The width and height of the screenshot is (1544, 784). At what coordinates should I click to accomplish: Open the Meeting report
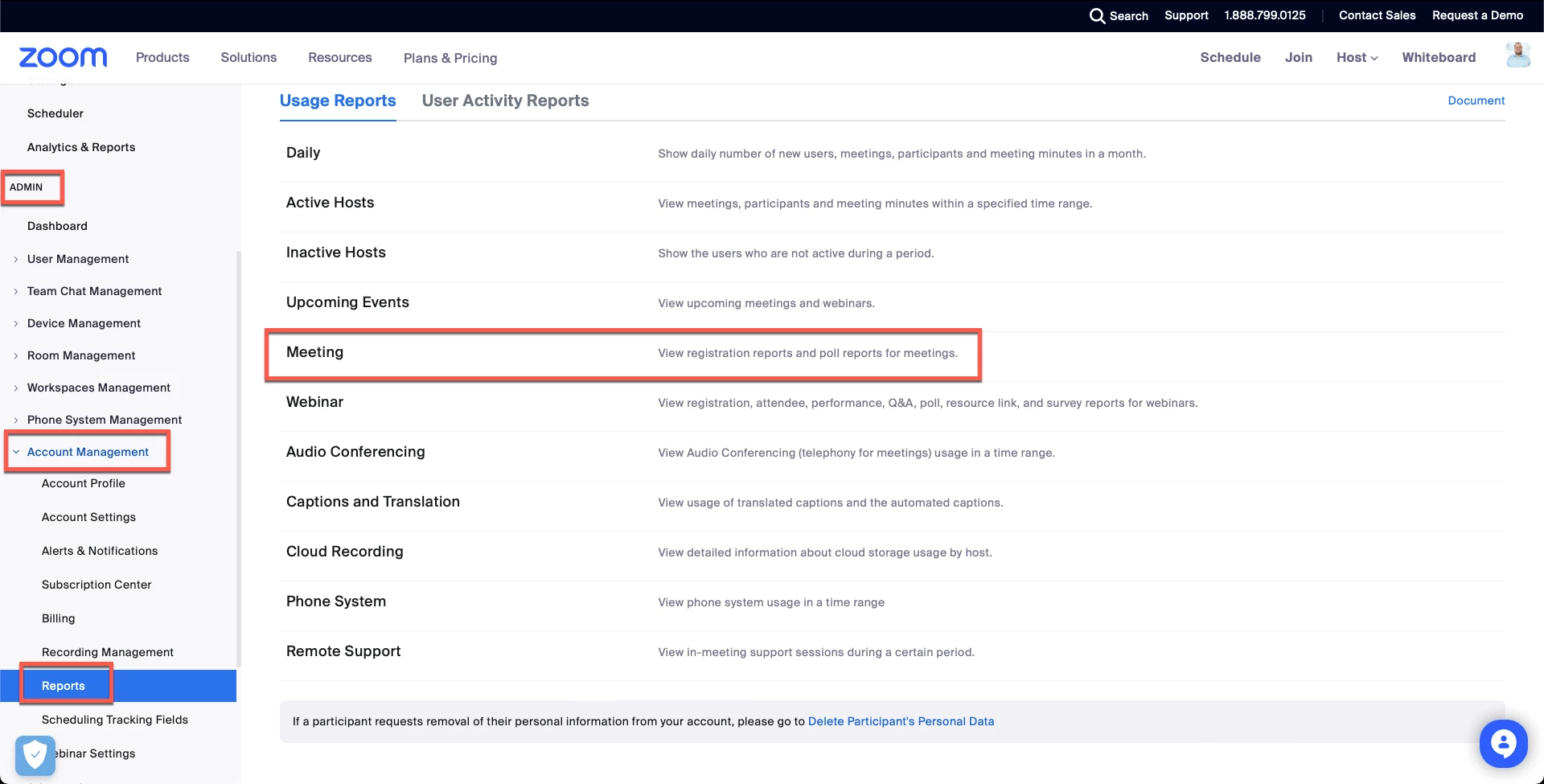coord(314,352)
